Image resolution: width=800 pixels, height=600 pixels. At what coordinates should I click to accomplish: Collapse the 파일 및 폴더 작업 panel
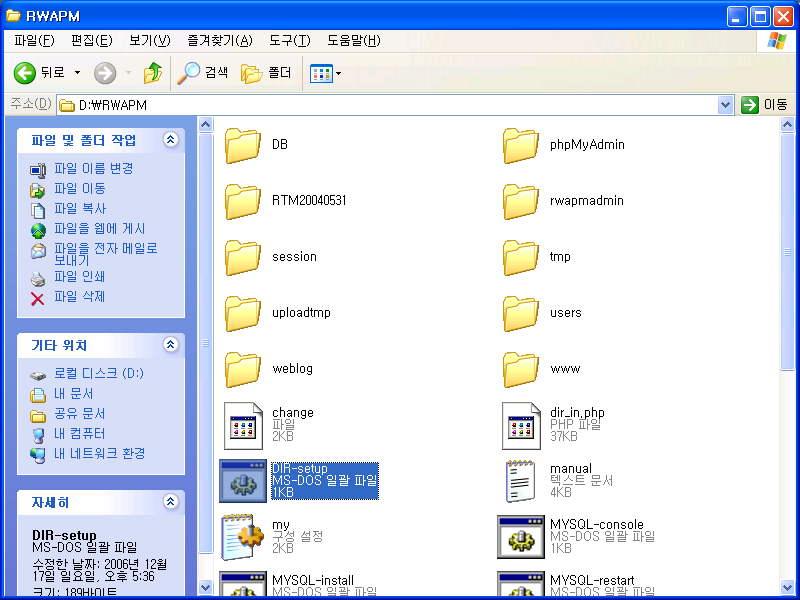170,139
